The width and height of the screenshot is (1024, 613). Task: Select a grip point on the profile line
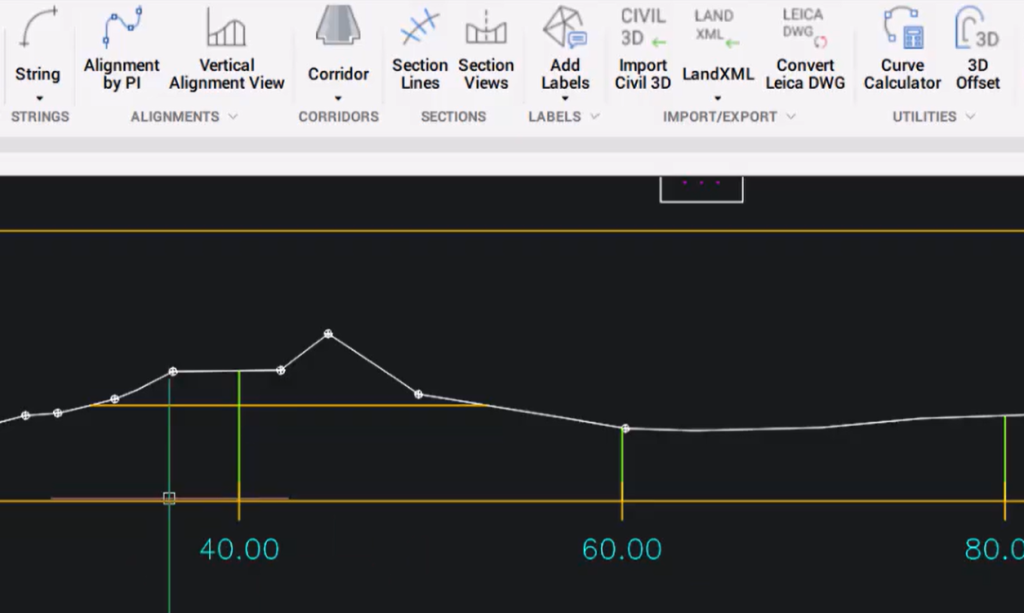pyautogui.click(x=328, y=333)
